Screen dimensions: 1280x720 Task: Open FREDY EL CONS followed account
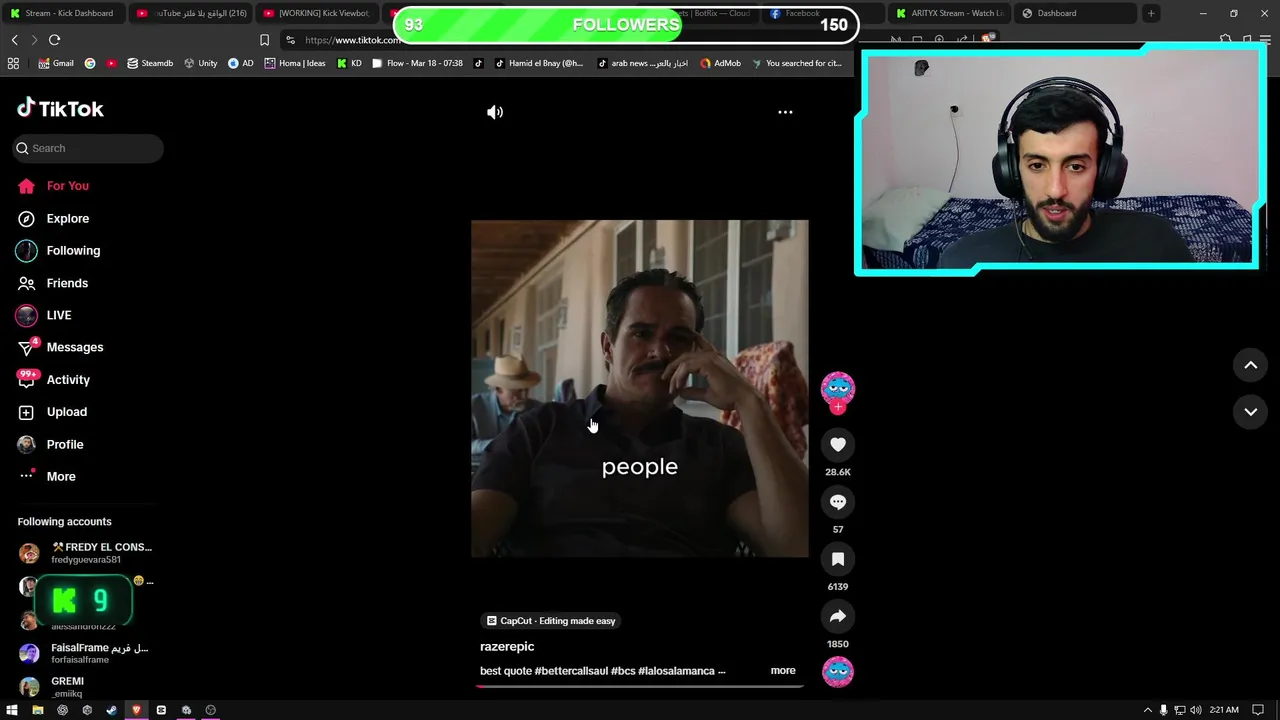click(86, 553)
